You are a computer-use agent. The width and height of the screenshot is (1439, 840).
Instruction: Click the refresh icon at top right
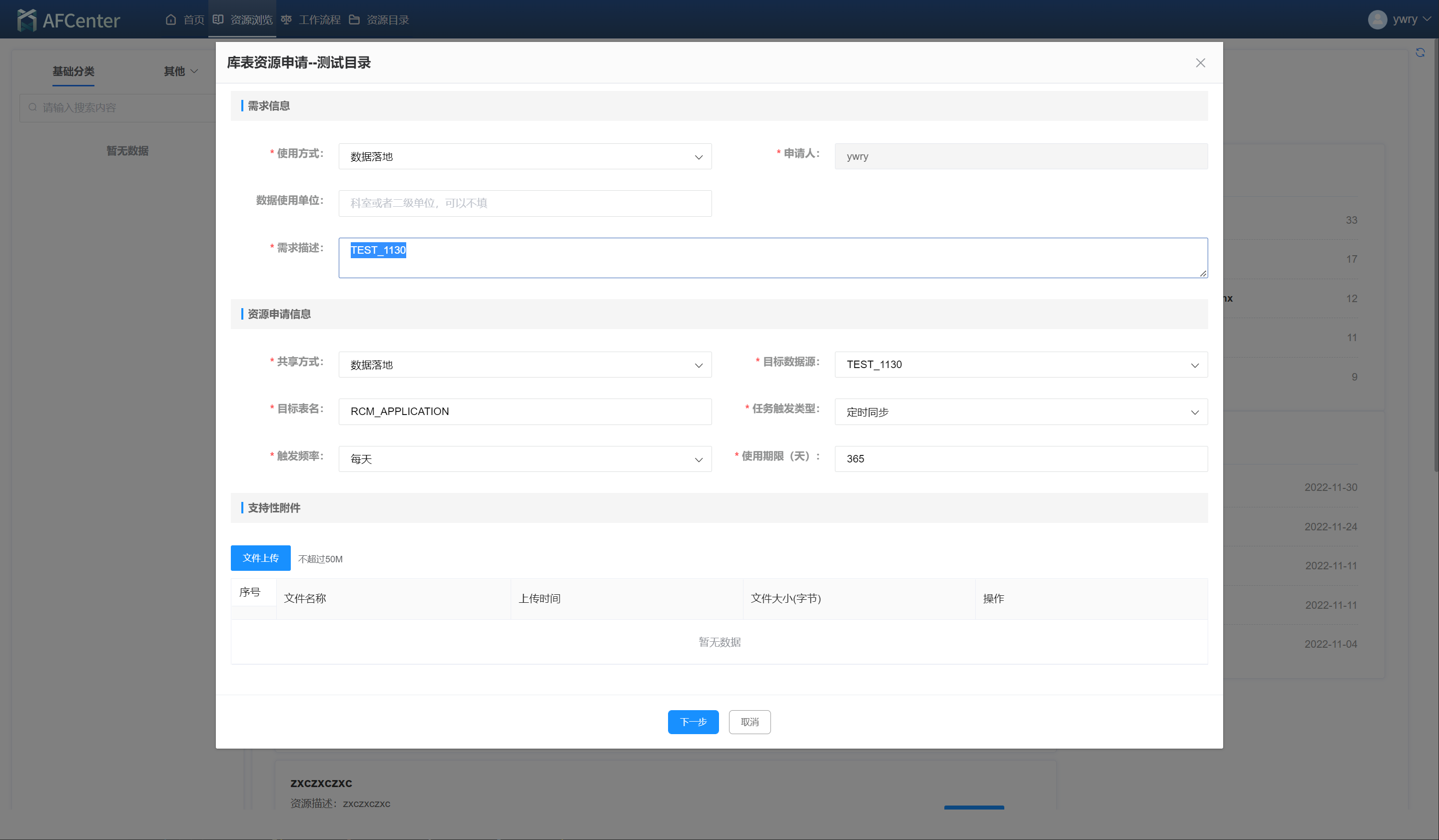point(1420,52)
